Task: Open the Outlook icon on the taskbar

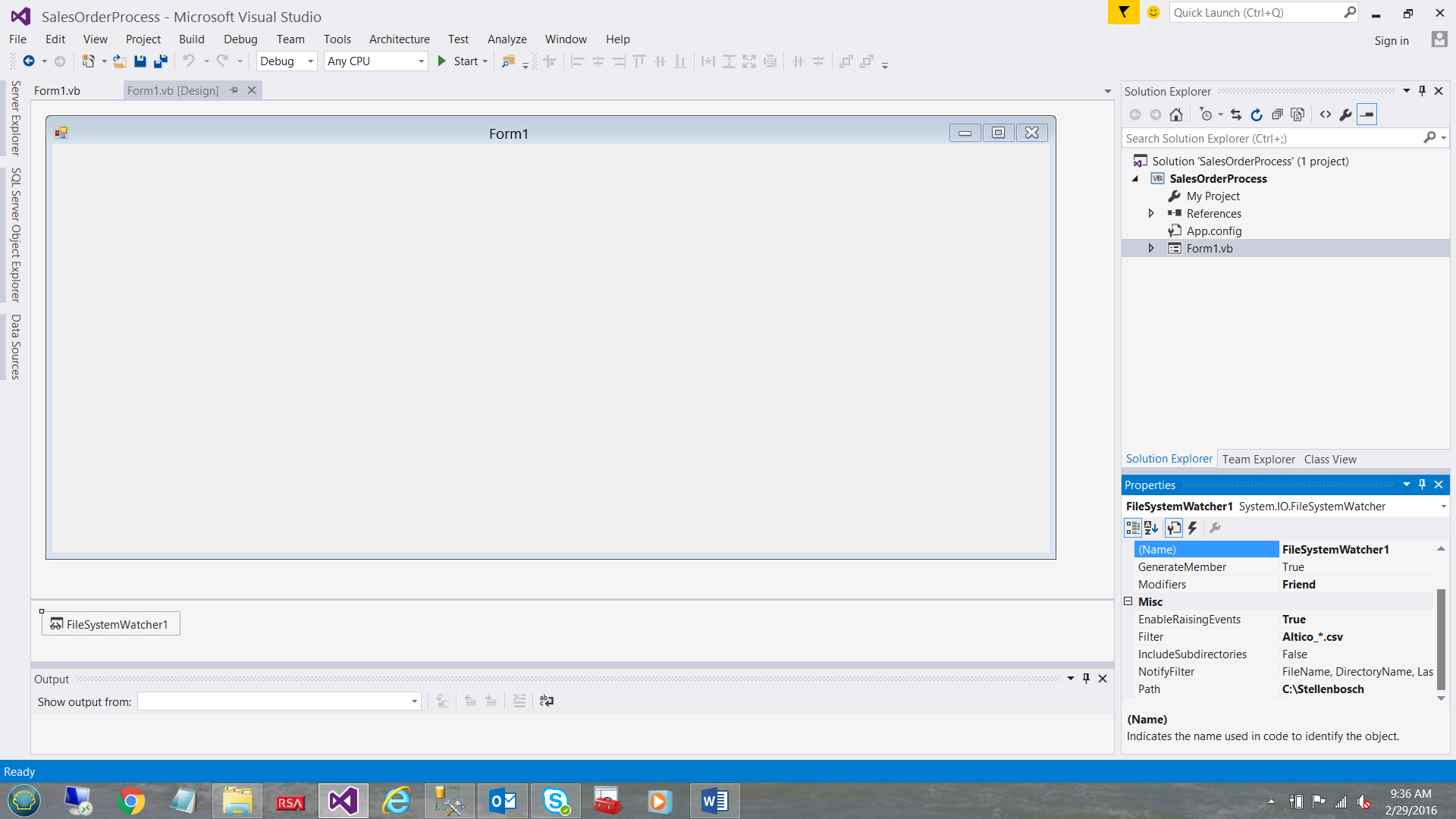Action: point(502,800)
